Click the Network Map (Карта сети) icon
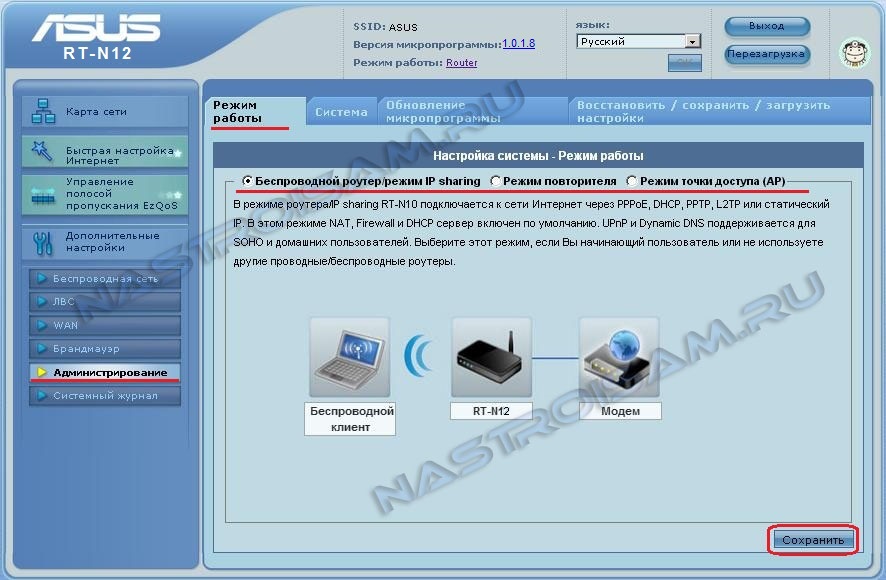 click(43, 111)
